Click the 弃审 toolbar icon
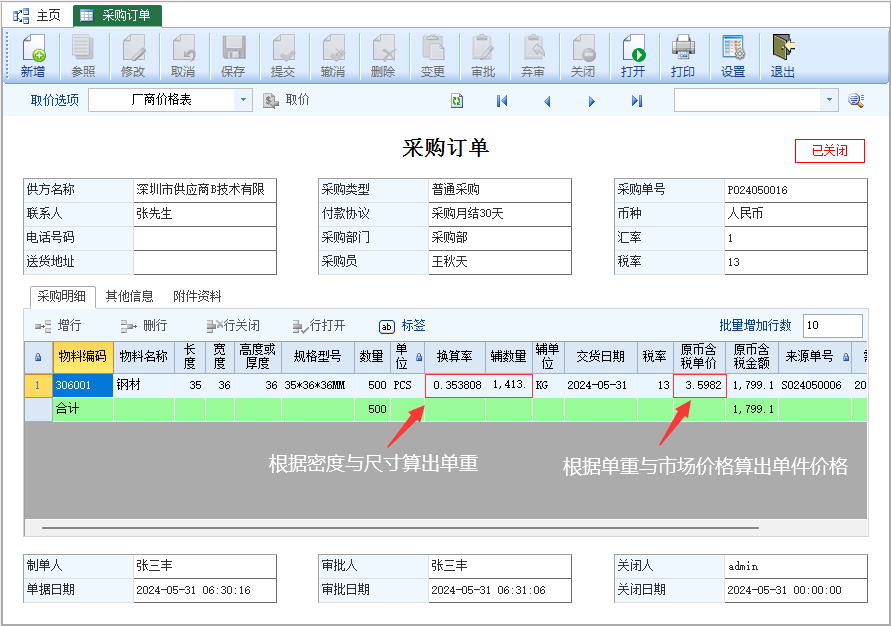 533,56
